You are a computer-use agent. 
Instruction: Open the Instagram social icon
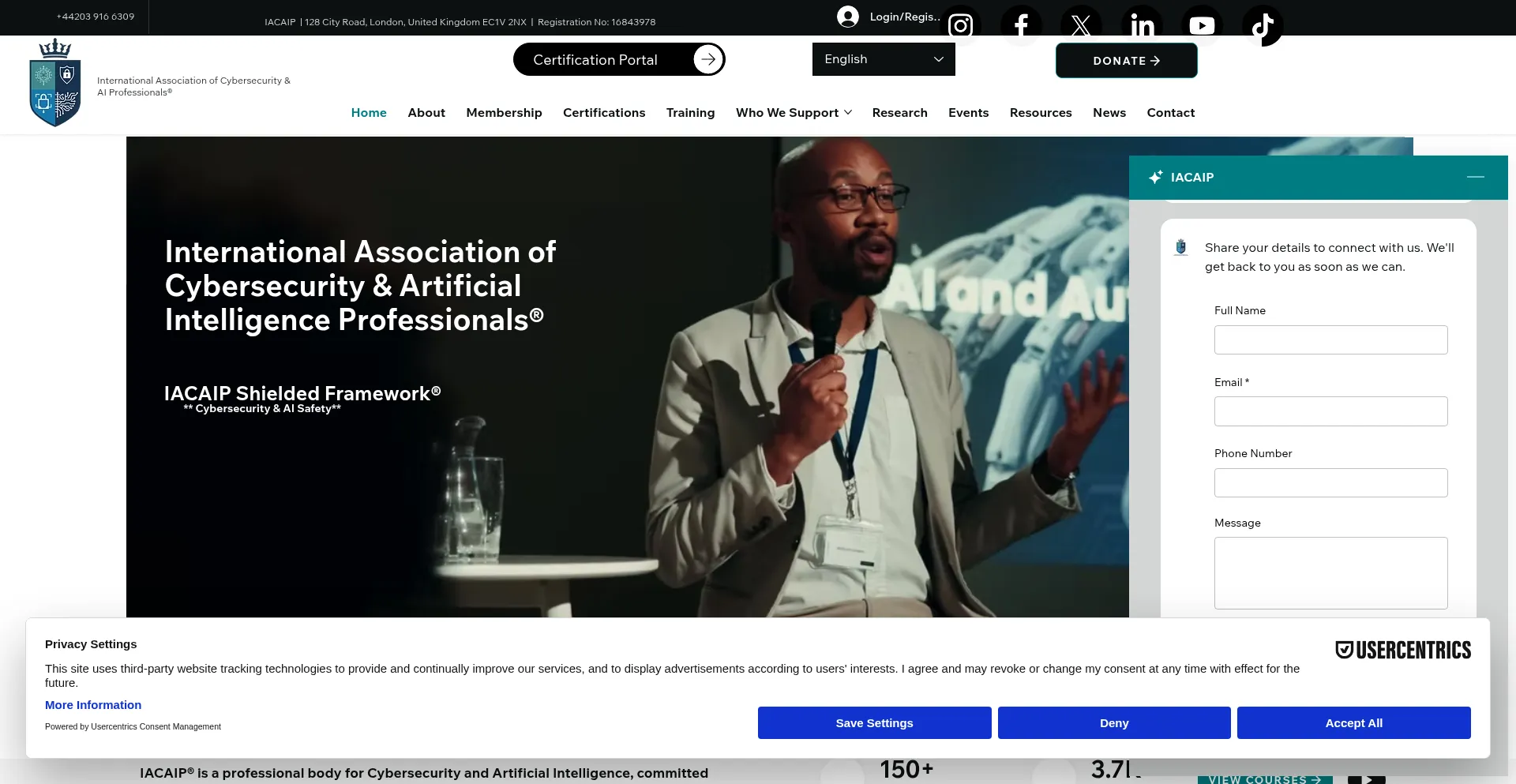960,26
